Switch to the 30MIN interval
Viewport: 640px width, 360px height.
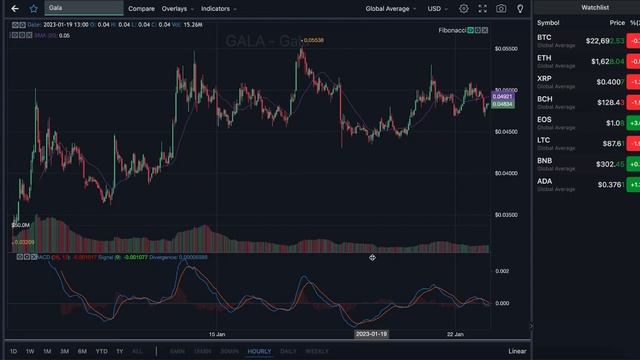pyautogui.click(x=229, y=351)
